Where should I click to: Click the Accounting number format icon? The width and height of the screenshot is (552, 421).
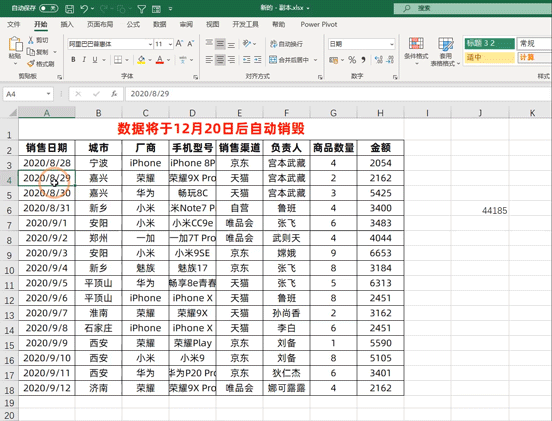click(x=333, y=60)
